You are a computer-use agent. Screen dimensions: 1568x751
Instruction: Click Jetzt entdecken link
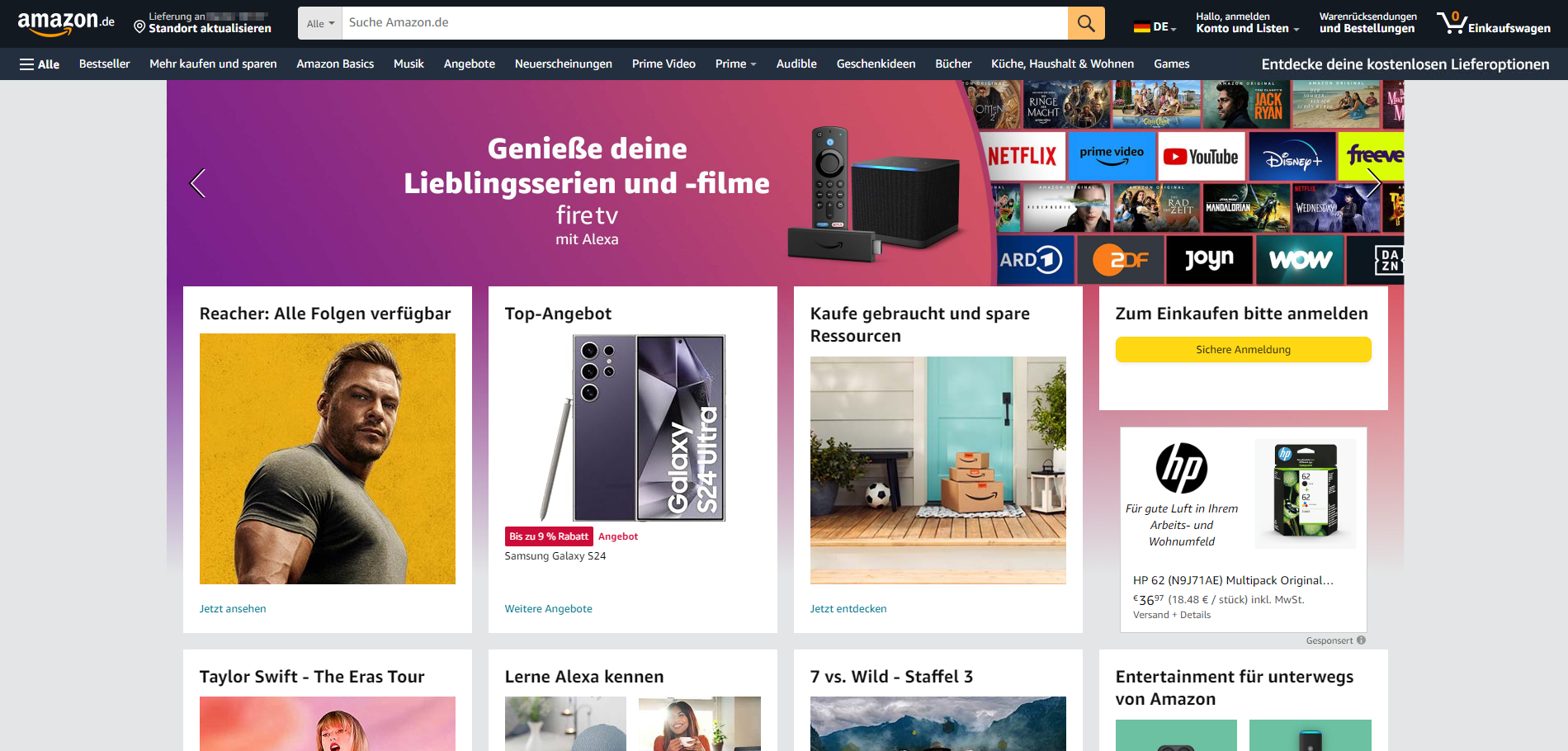pyautogui.click(x=848, y=609)
